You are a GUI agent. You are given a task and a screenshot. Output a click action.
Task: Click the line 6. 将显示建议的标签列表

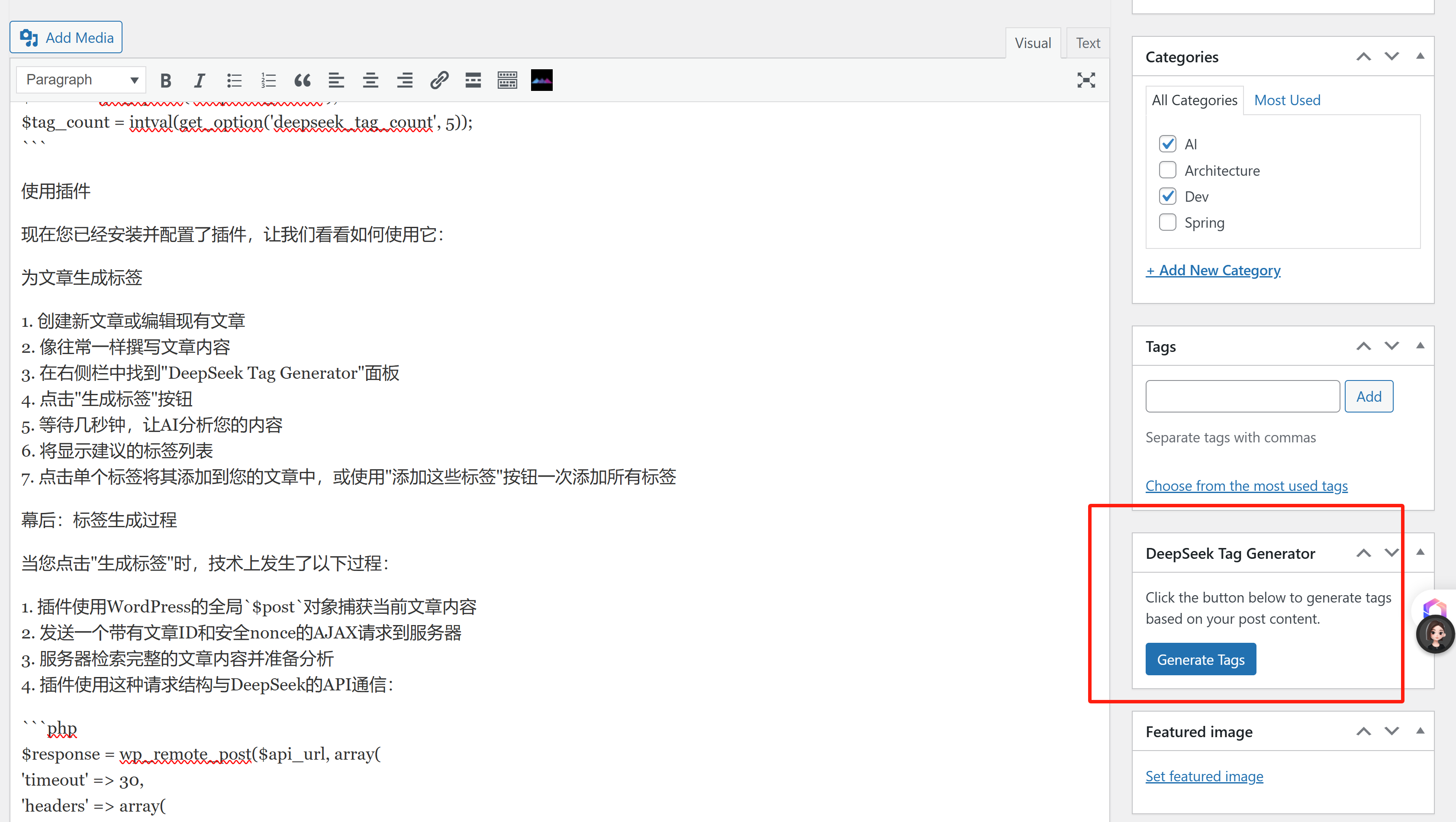pos(117,451)
